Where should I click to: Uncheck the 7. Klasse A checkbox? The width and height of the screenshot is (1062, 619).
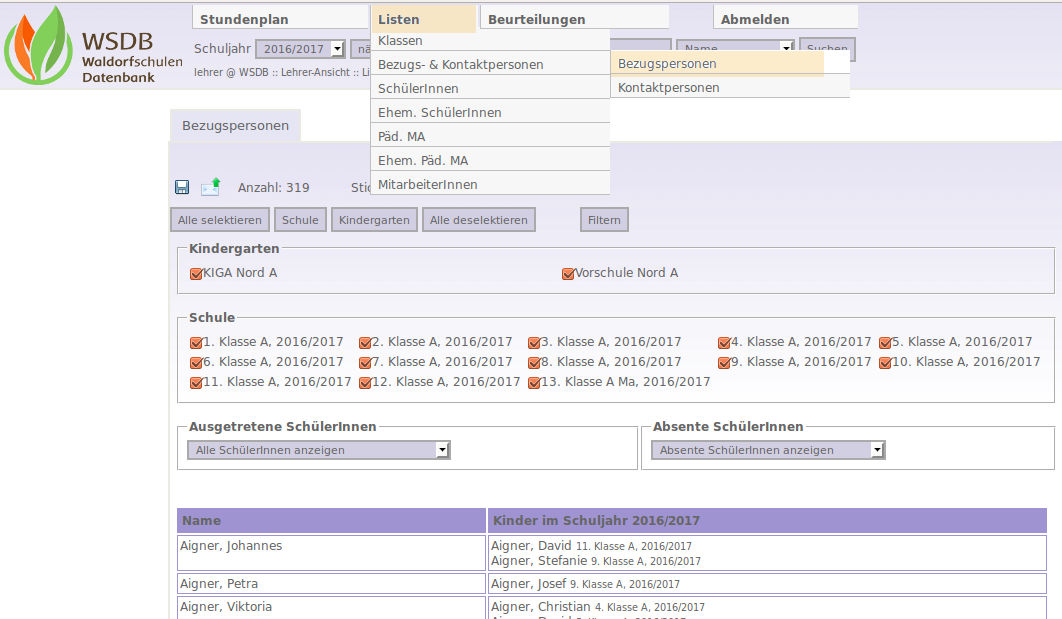(365, 362)
